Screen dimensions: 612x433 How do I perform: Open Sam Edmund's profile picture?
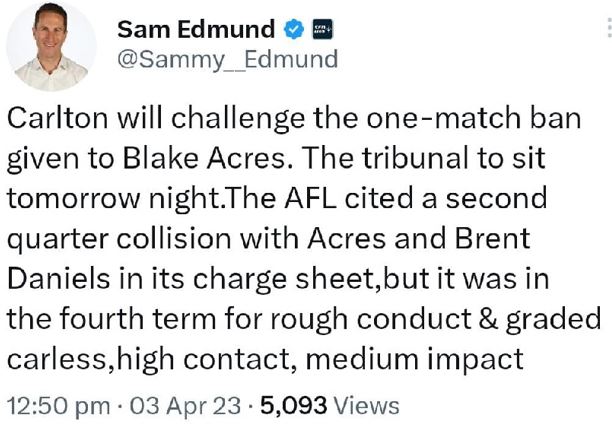click(52, 47)
